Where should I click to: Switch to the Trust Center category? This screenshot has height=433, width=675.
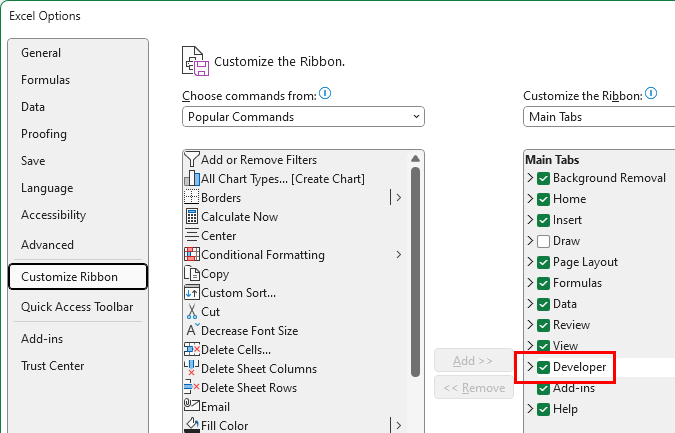click(x=53, y=366)
